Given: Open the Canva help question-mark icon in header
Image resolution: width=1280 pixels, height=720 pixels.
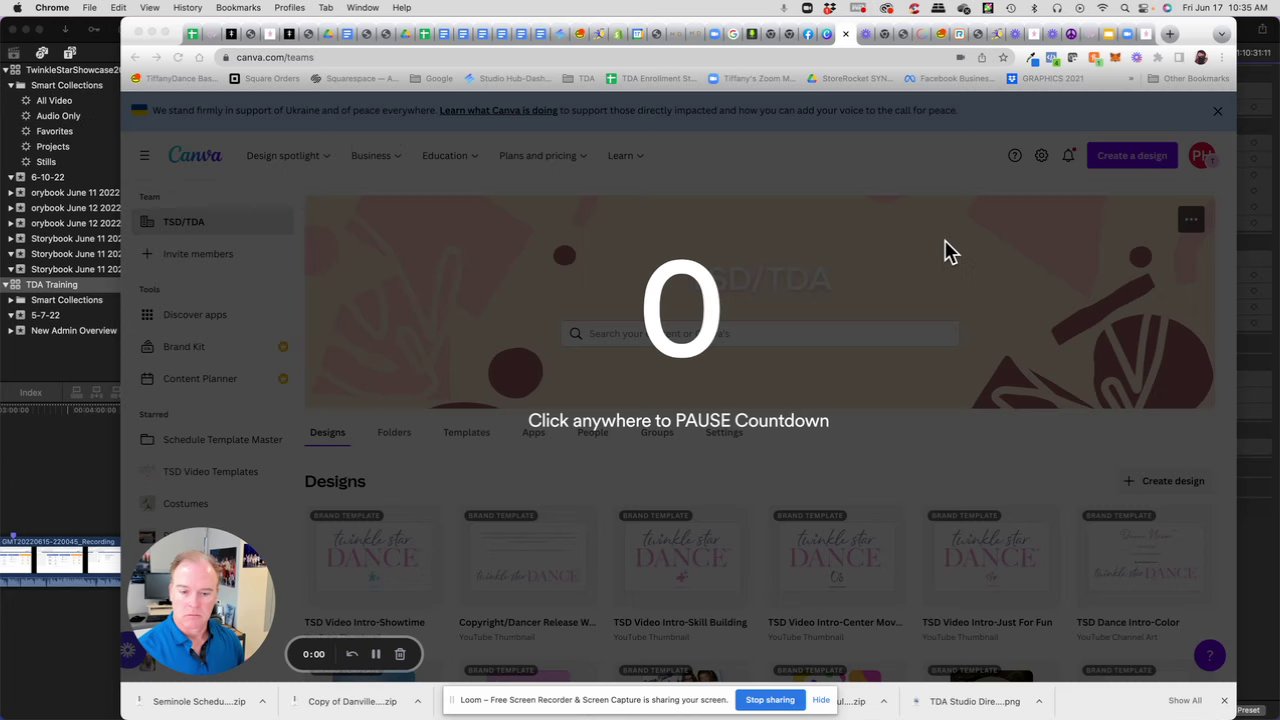Looking at the screenshot, I should [x=1015, y=156].
